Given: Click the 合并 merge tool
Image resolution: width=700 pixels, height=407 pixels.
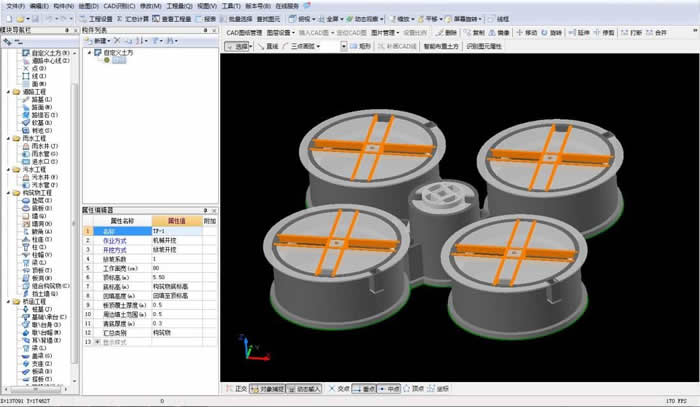Looking at the screenshot, I should (656, 33).
